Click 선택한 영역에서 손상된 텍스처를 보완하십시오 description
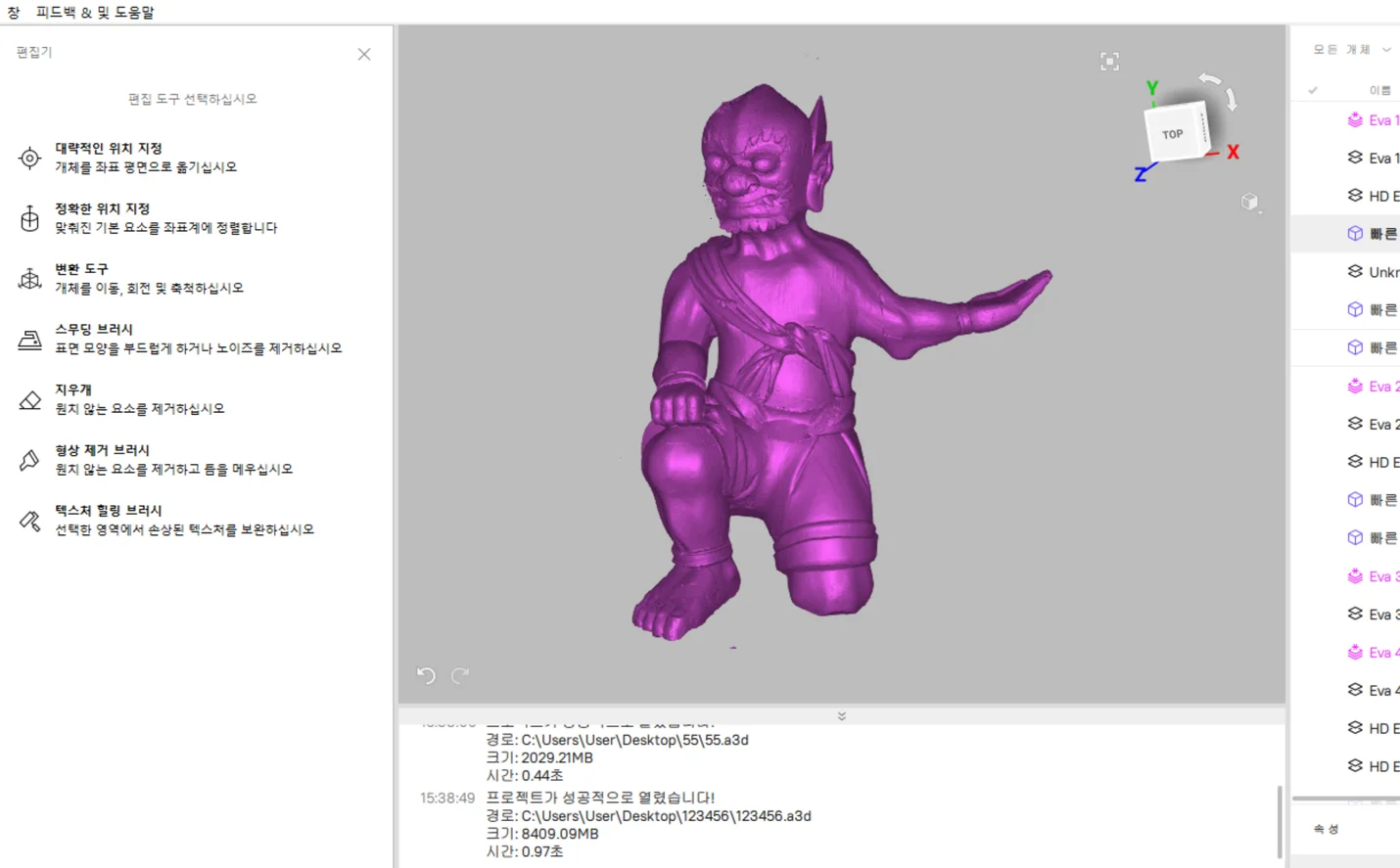Screen dimensions: 1400x868 point(185,529)
